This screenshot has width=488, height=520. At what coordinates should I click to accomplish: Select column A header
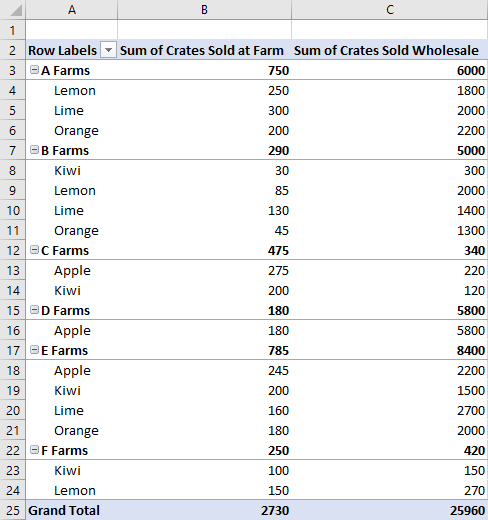point(72,10)
